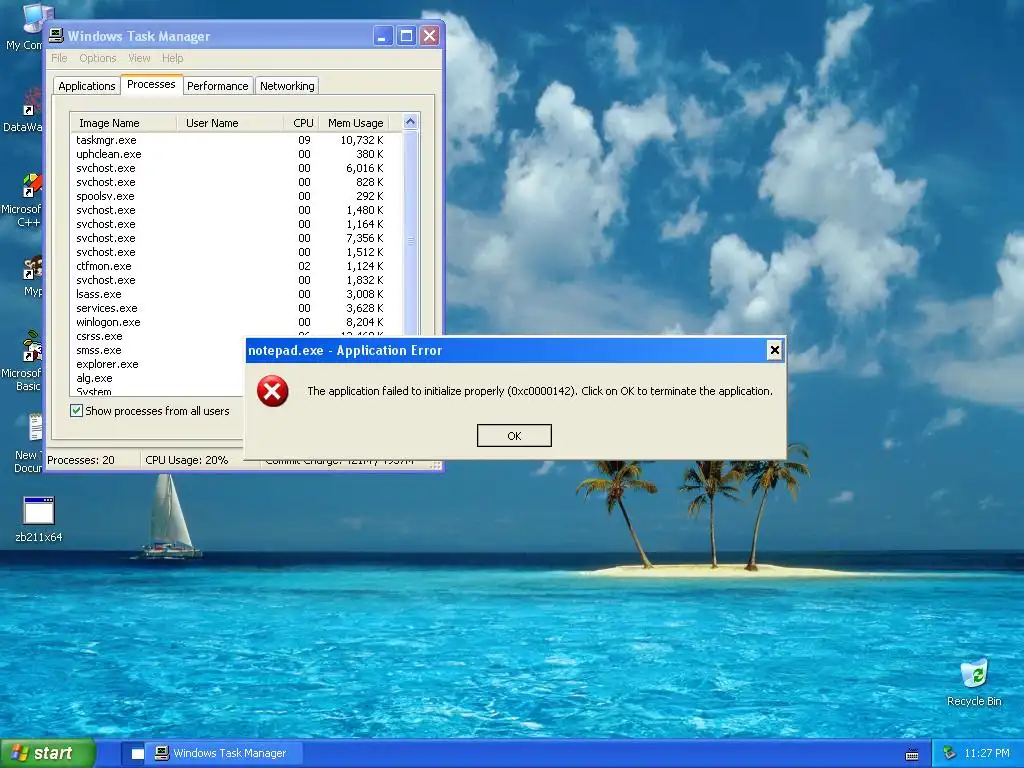Screen dimensions: 1024x768
Task: Switch to the Networking tab
Action: tap(287, 86)
